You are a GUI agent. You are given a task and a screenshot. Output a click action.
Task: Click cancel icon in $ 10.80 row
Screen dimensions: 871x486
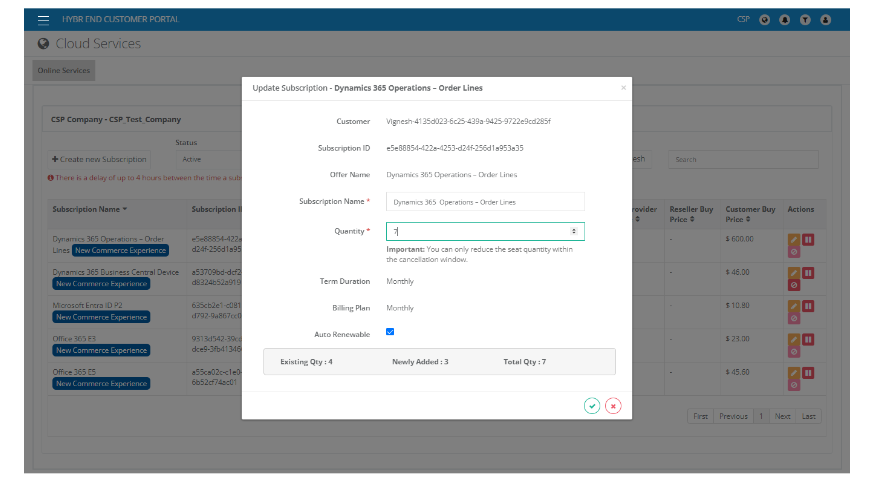point(793,319)
